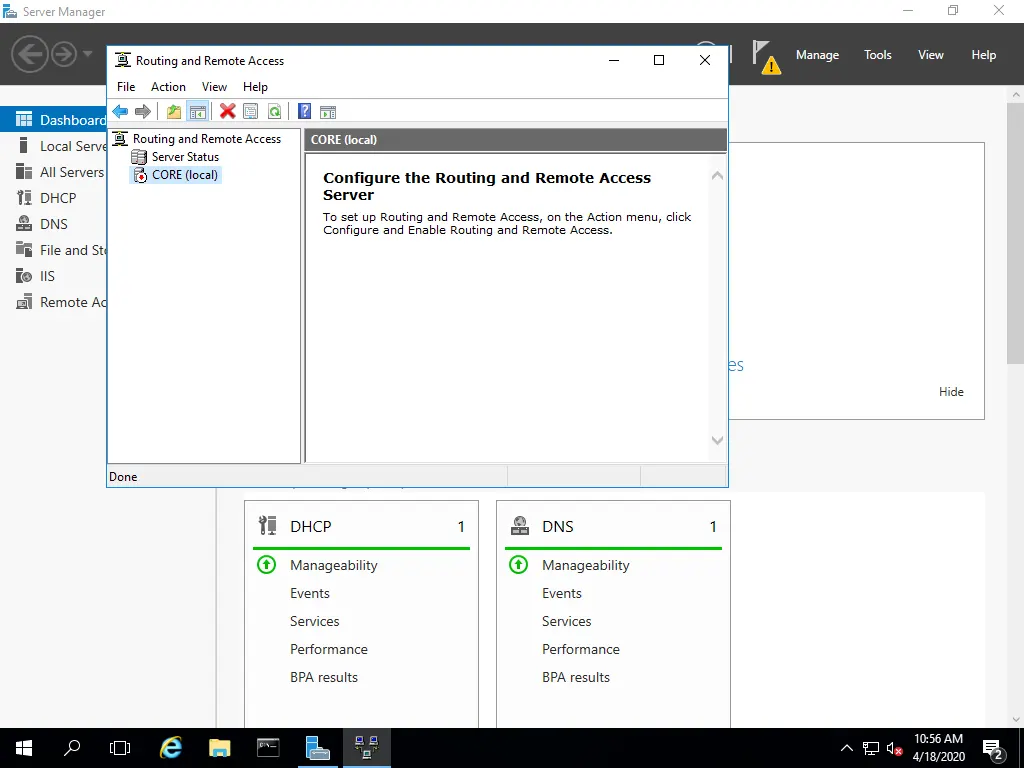Click the DNS tile title

[x=558, y=526]
